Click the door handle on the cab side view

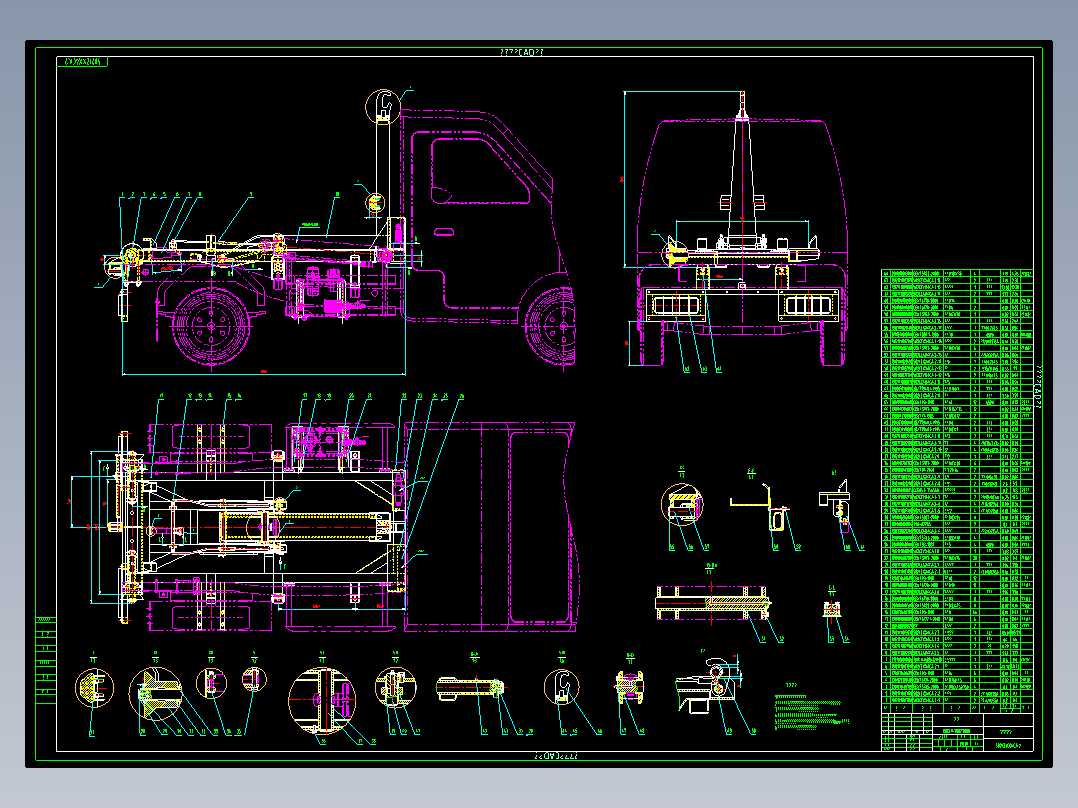click(444, 232)
